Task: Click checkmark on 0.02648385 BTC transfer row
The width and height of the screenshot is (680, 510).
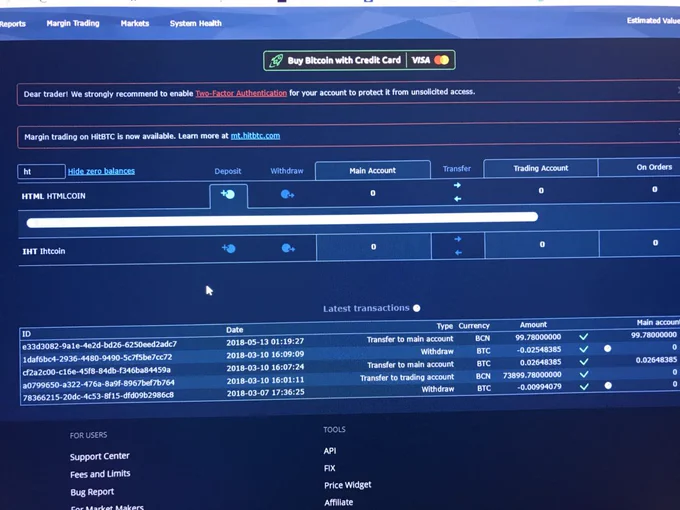Action: (584, 361)
